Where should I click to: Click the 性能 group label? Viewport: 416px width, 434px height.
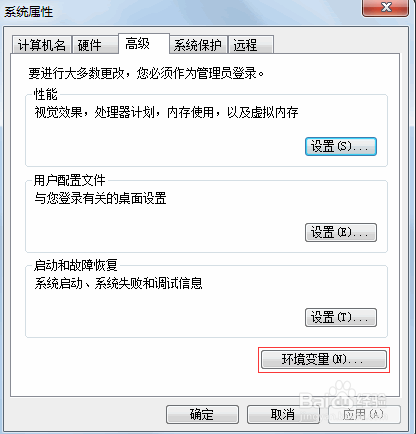tap(46, 94)
